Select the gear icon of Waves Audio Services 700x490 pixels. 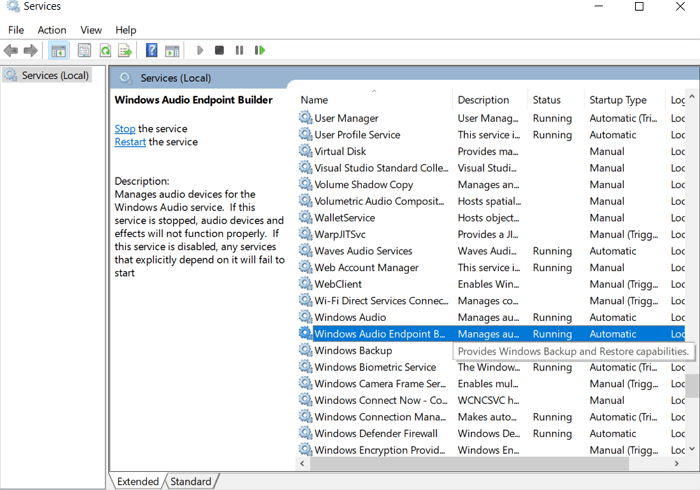(x=305, y=250)
